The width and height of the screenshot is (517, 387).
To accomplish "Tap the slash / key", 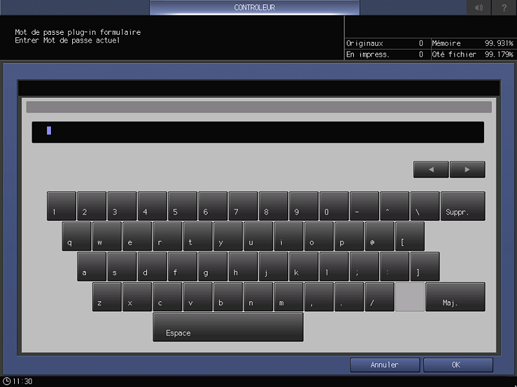I will (x=379, y=297).
